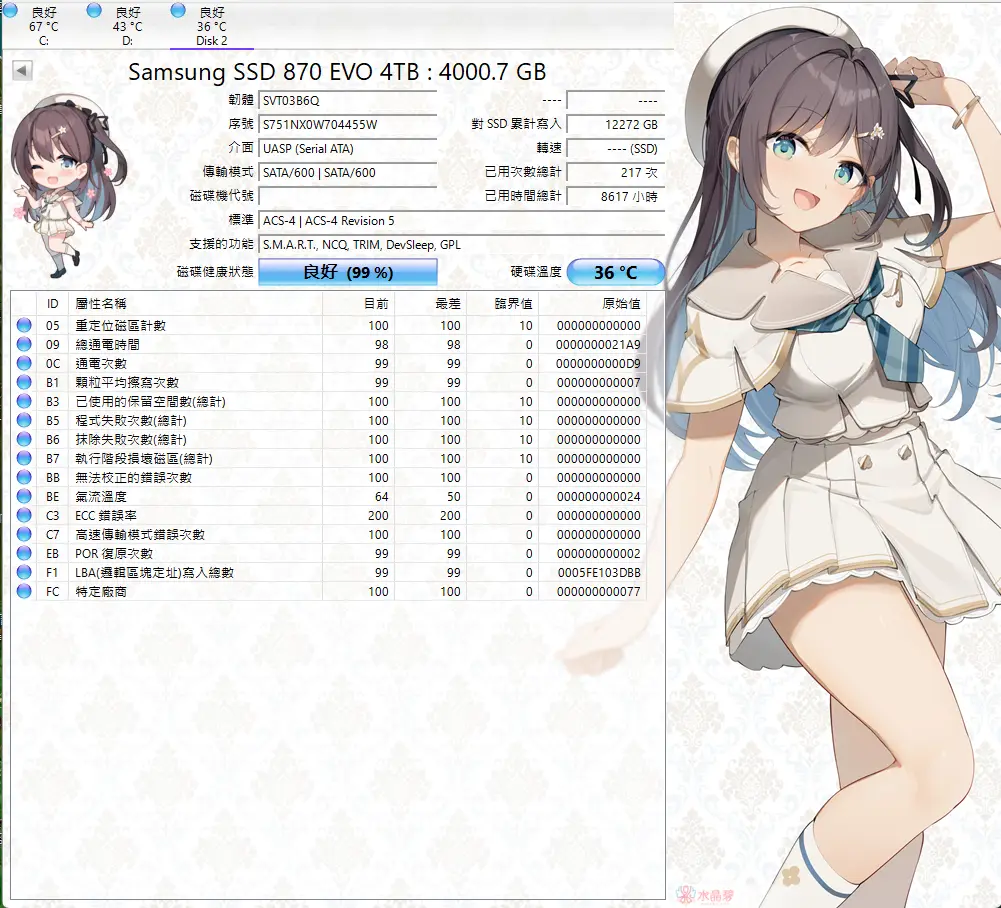Click status orb for C3 ECC 錯誤率
The image size is (1001, 908).
(x=25, y=515)
